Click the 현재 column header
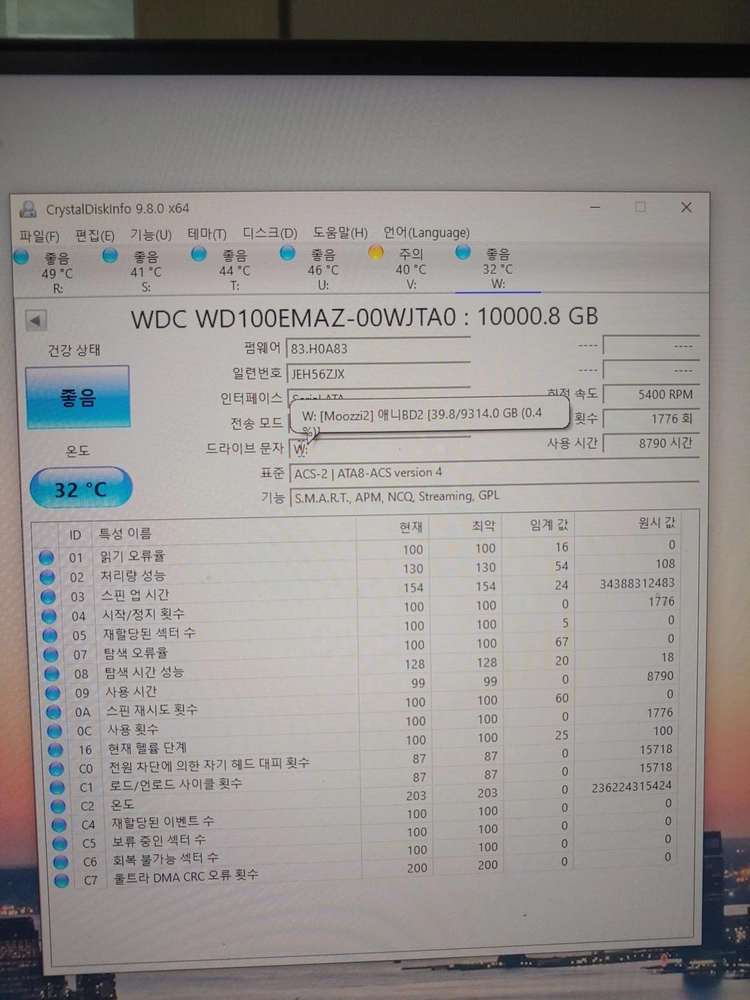The image size is (750, 1000). [393, 527]
